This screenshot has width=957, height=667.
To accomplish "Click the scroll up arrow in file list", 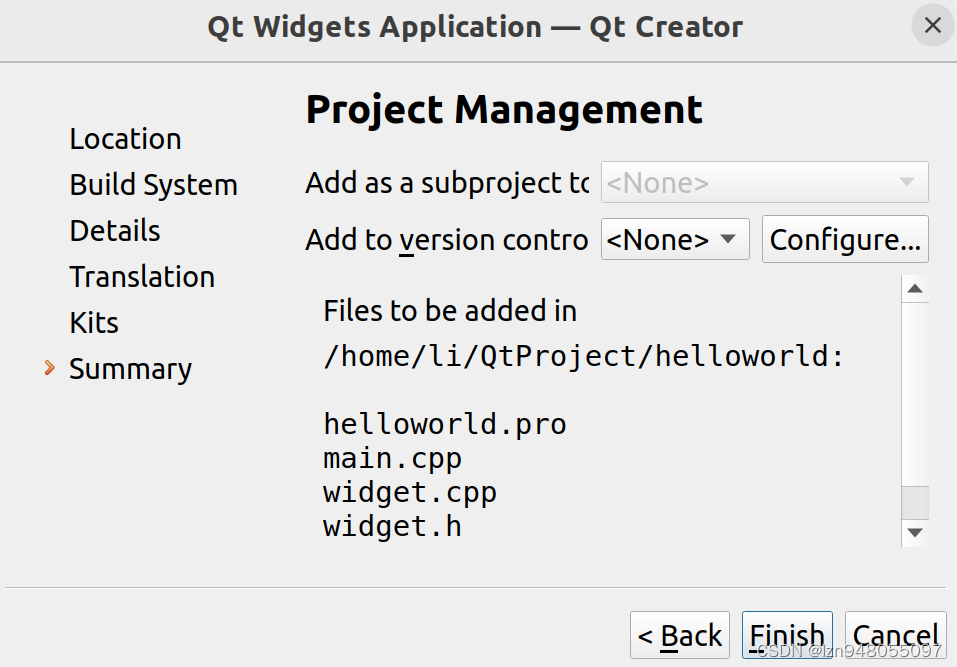I will (914, 290).
